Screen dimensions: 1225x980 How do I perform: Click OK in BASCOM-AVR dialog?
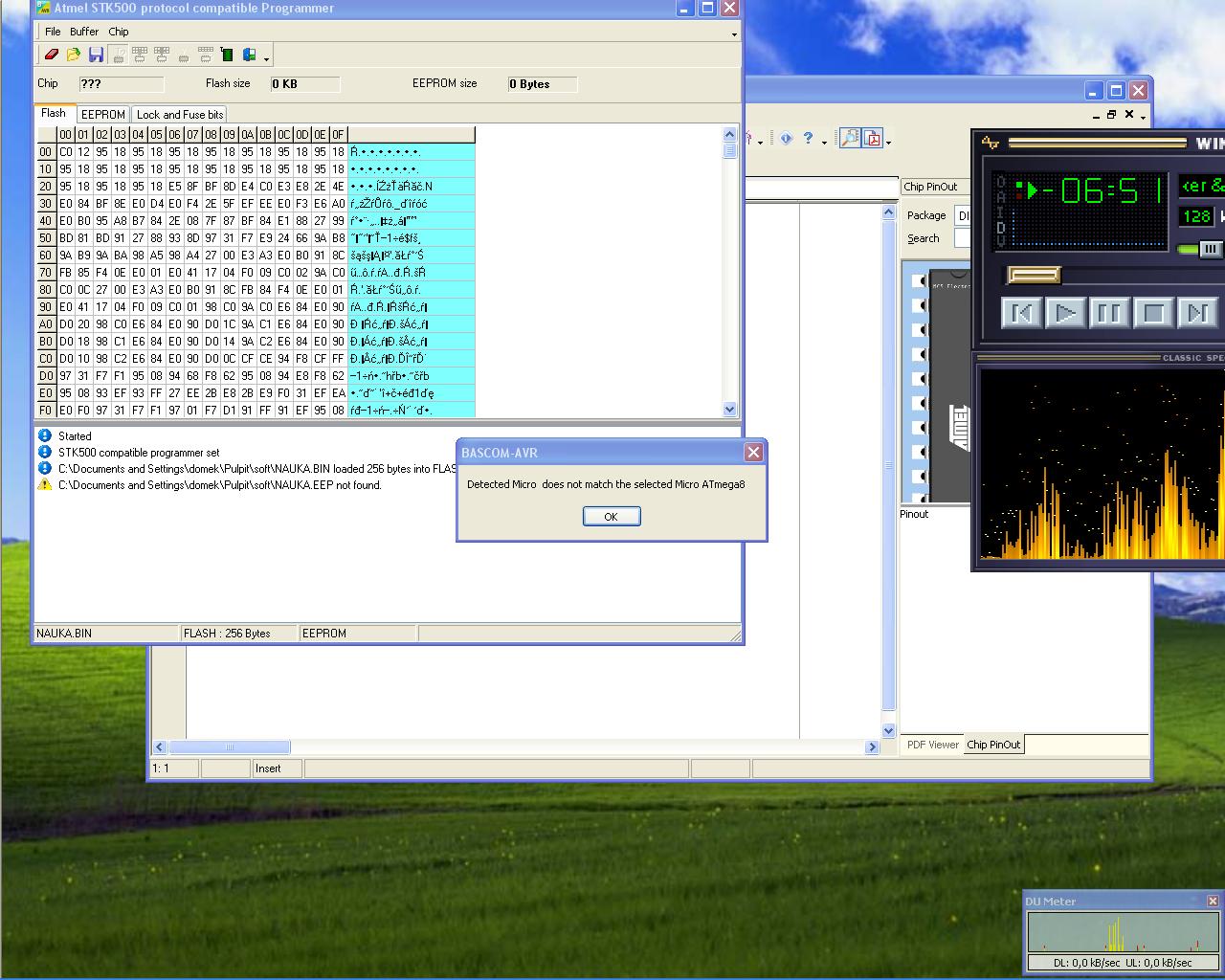coord(611,517)
